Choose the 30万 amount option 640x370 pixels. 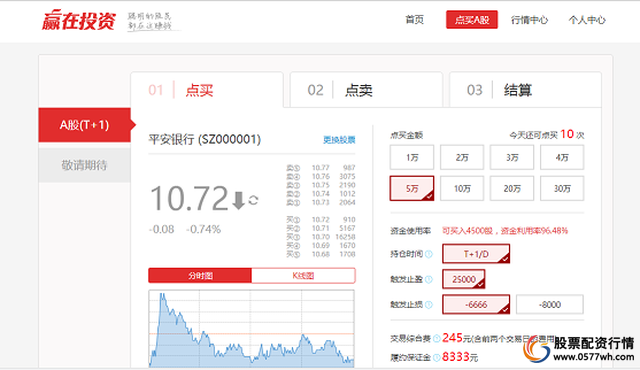click(x=562, y=188)
